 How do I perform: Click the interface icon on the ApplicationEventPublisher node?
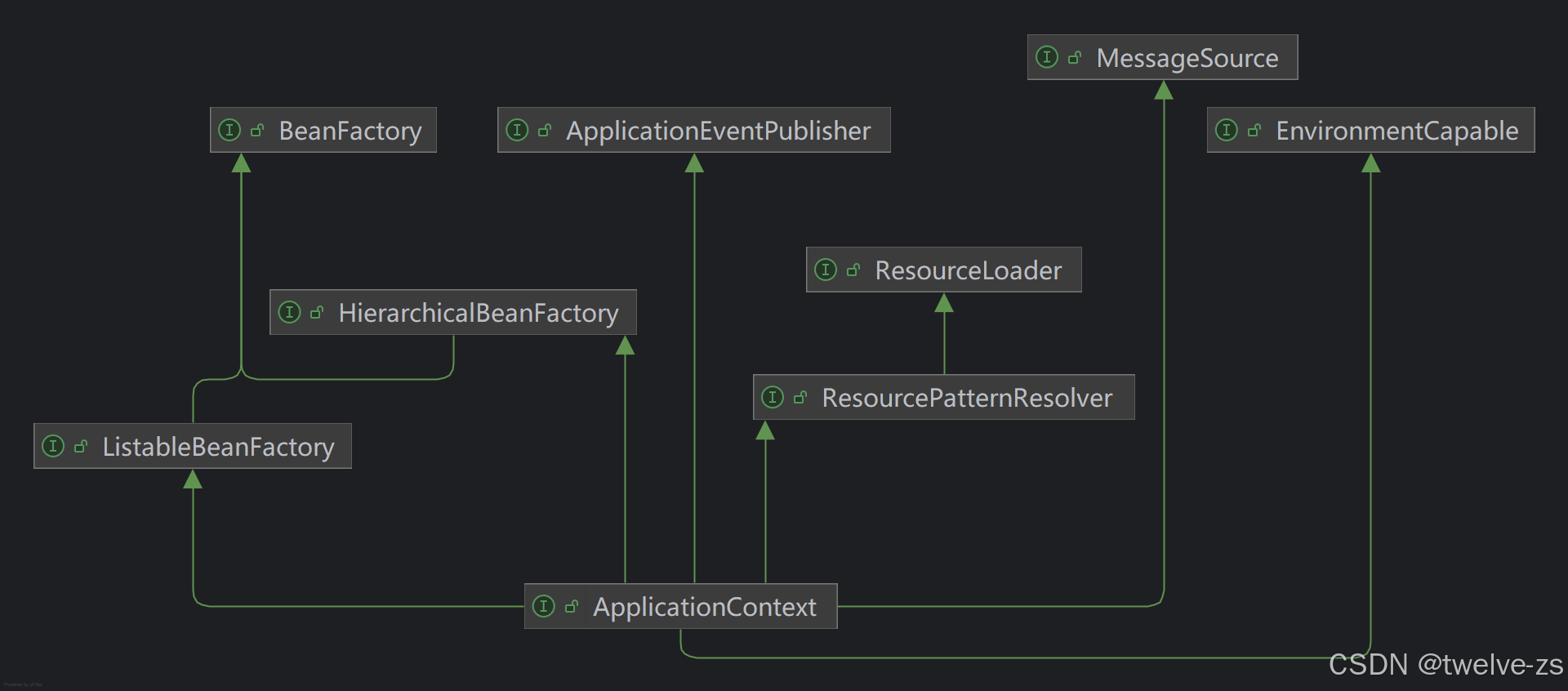517,130
